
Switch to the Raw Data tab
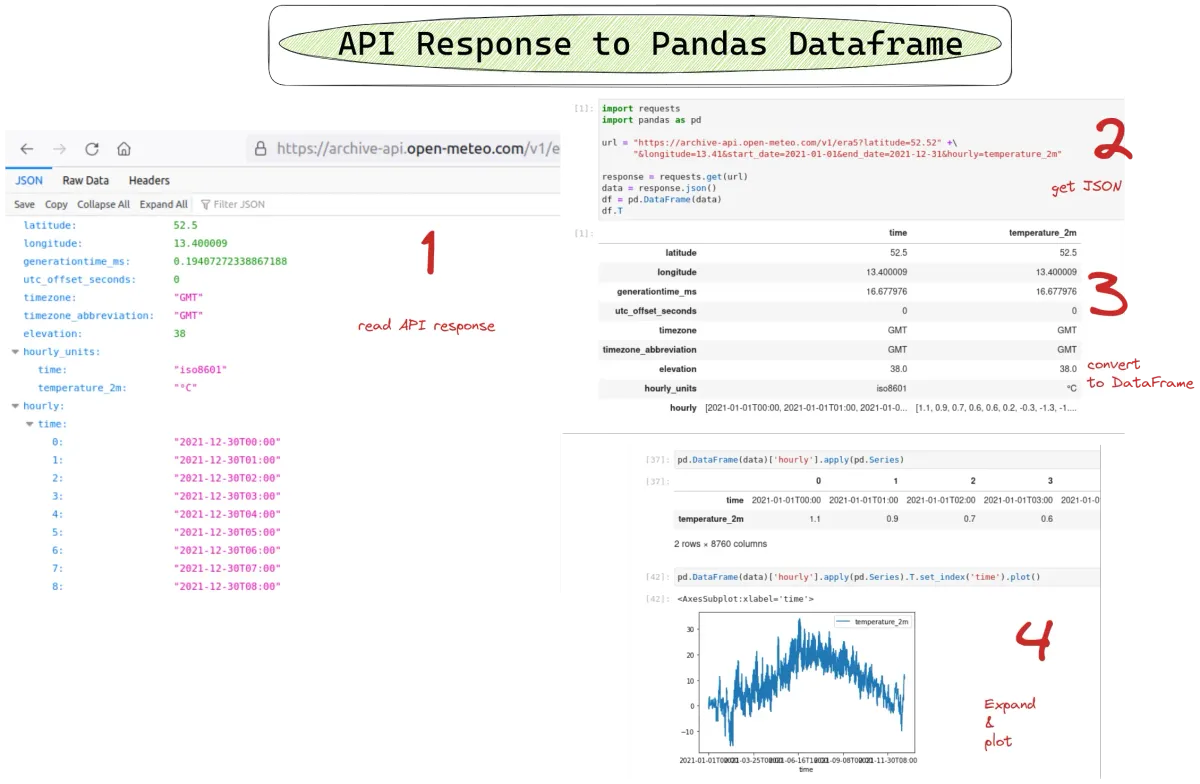(85, 181)
